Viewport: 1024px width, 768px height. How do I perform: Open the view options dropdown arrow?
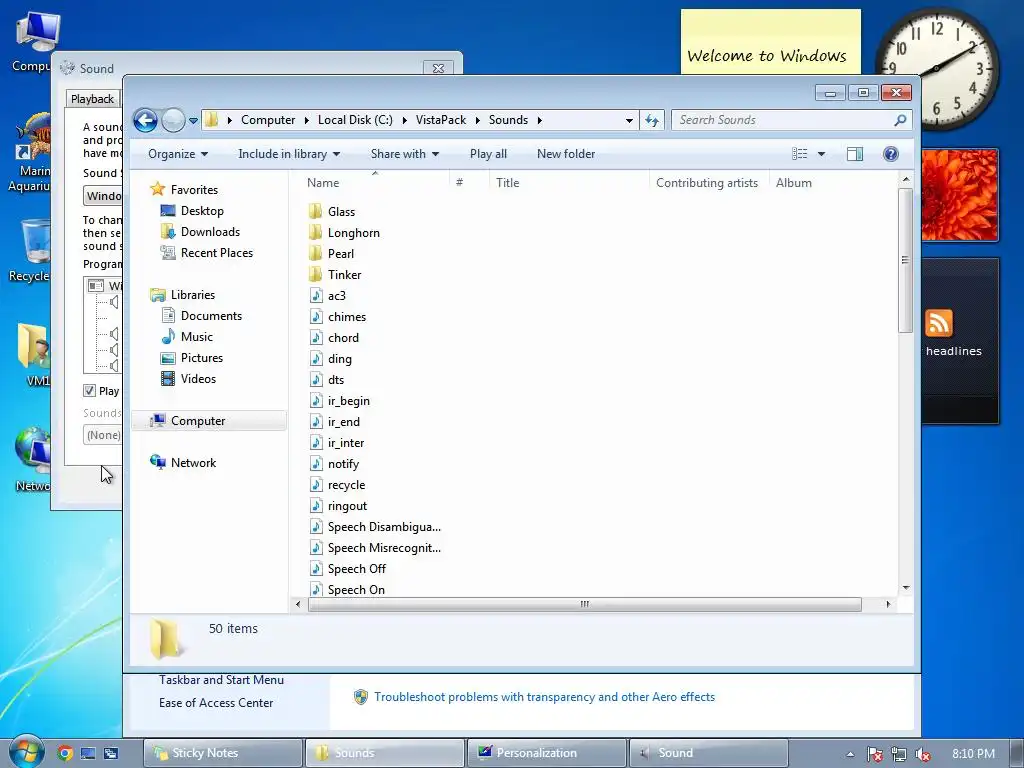[821, 154]
